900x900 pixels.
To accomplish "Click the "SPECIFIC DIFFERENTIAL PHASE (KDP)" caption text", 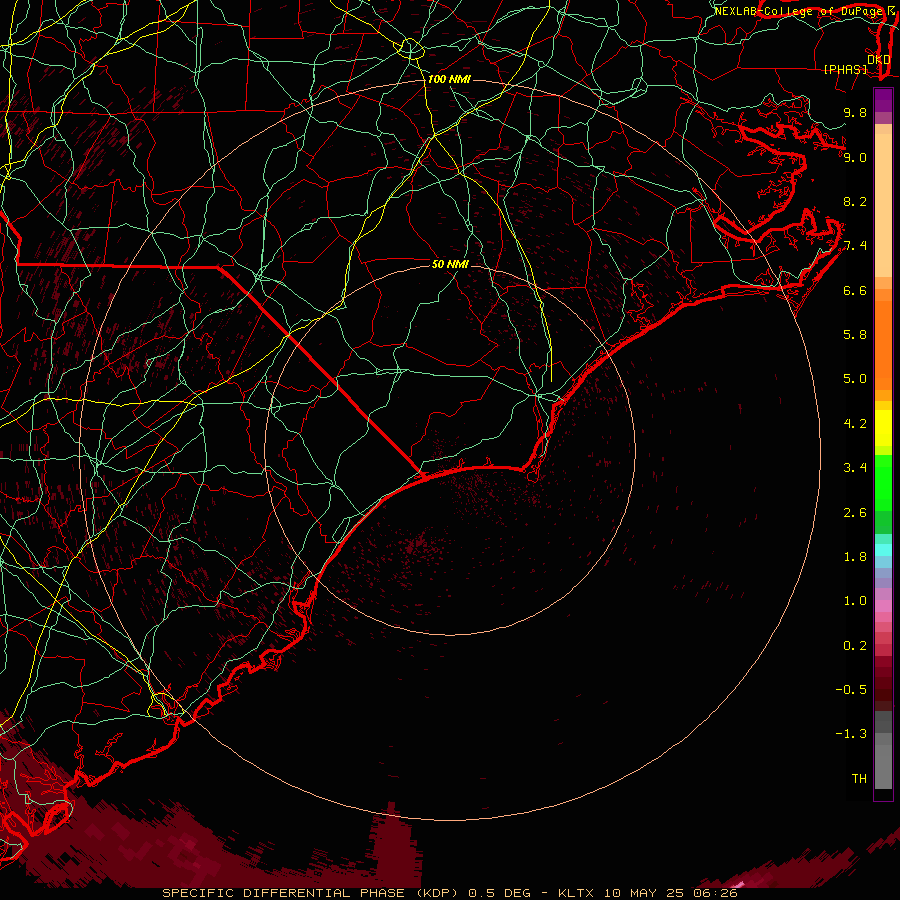I will click(x=311, y=893).
